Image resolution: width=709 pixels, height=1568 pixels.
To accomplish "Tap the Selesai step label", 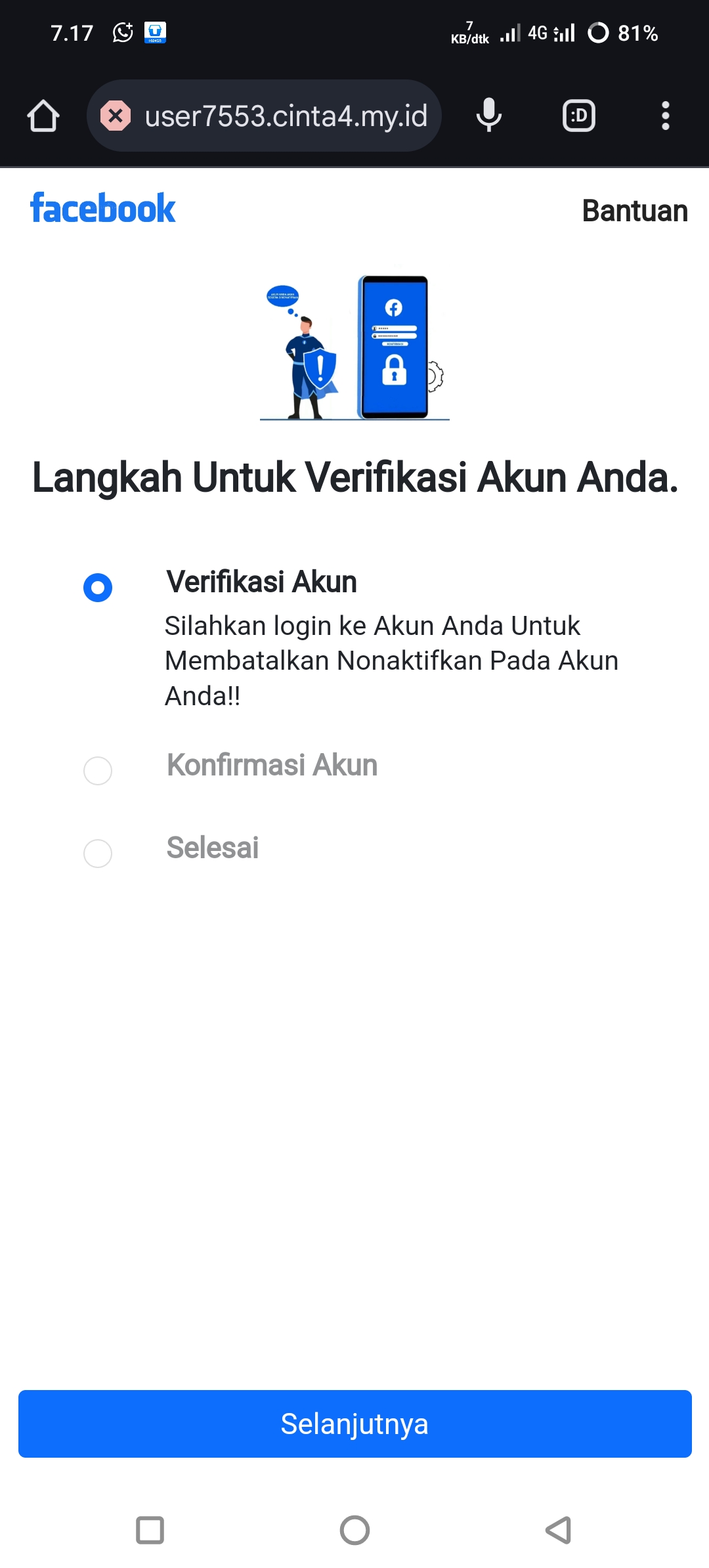I will [x=212, y=848].
